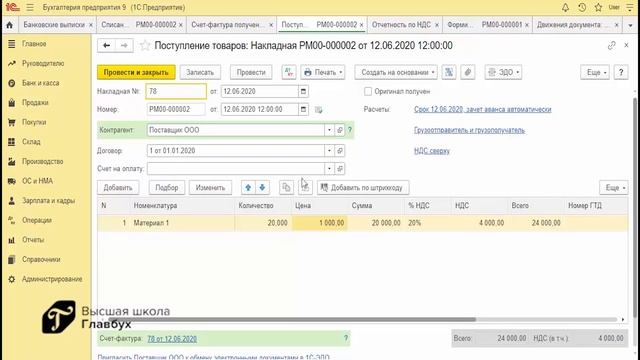This screenshot has height=360, width=640.
Task: Open the 1C main menu hamburger icon
Action: click(x=30, y=7)
